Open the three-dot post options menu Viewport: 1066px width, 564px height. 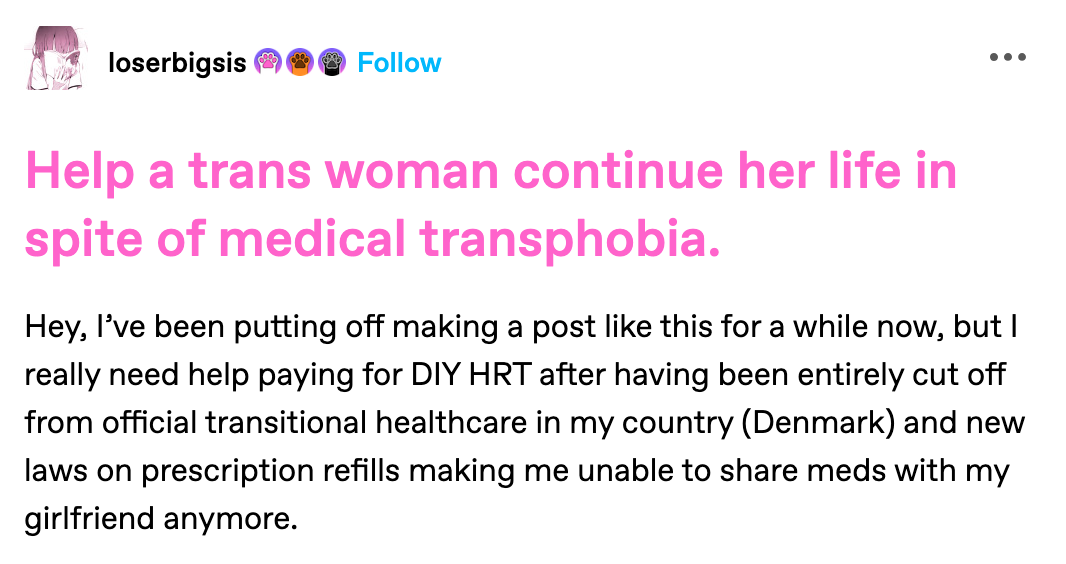click(x=1007, y=57)
